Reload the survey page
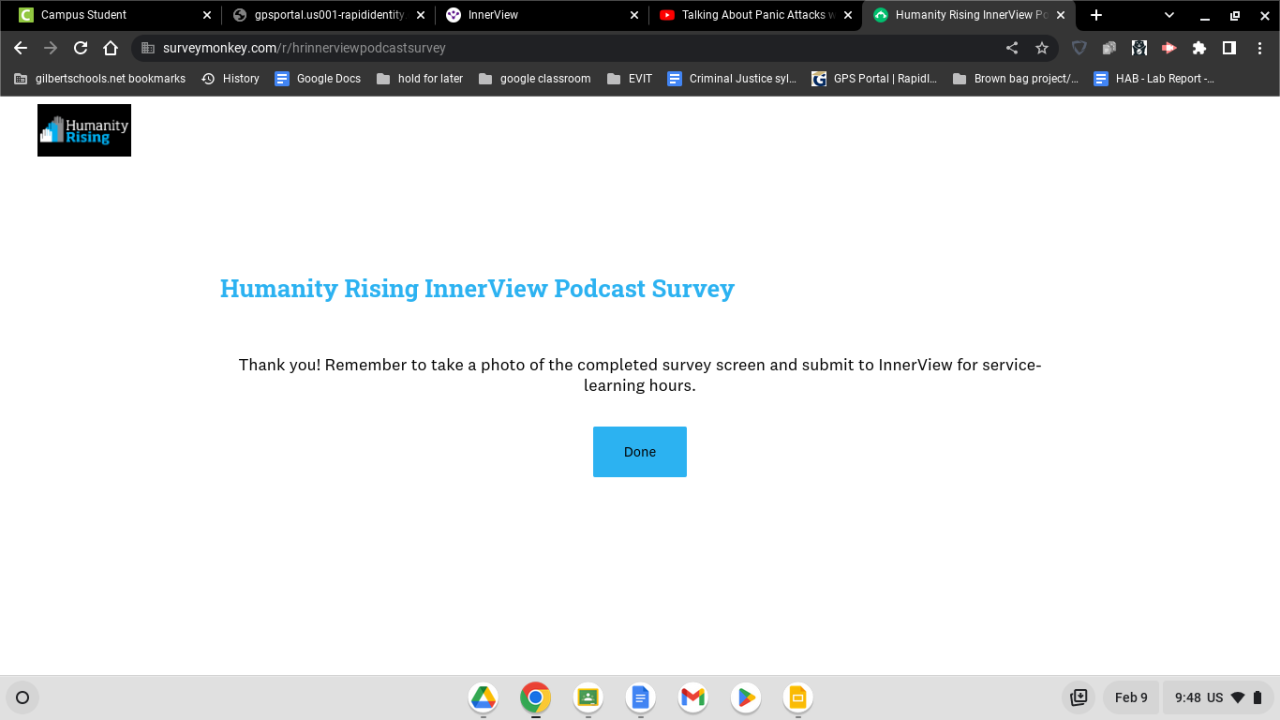This screenshot has width=1280, height=720. [x=81, y=48]
